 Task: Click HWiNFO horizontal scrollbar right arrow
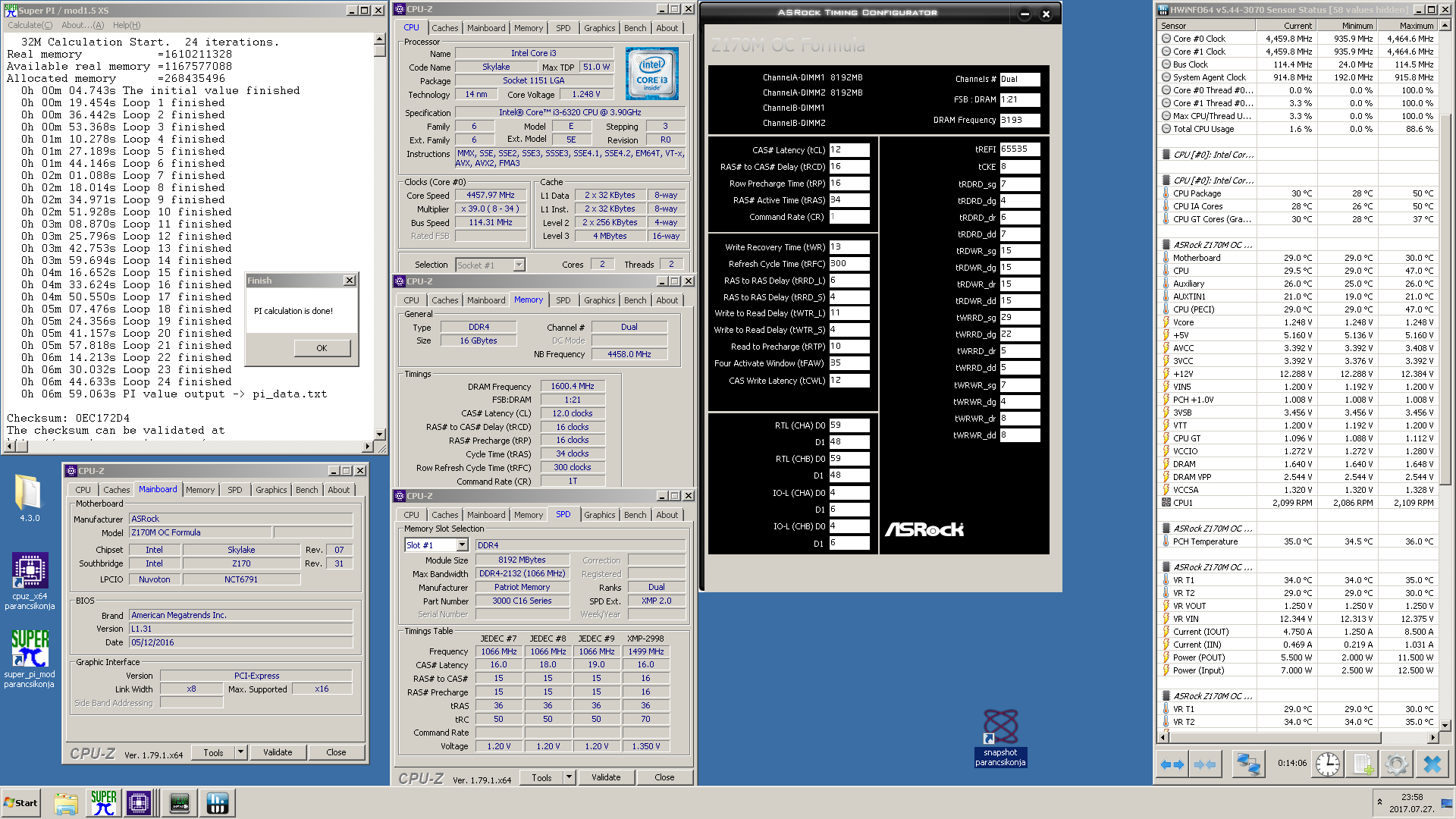[x=1432, y=737]
